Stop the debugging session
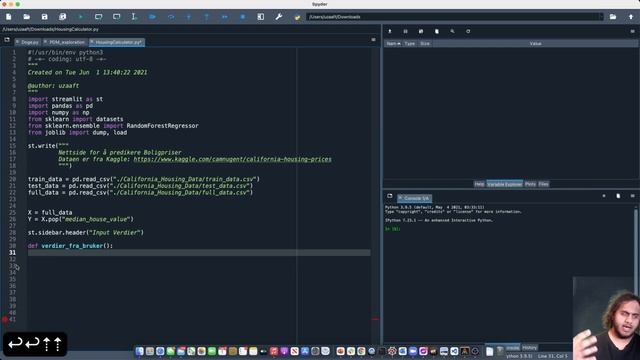Image resolution: width=640 pixels, height=360 pixels. coord(242,17)
